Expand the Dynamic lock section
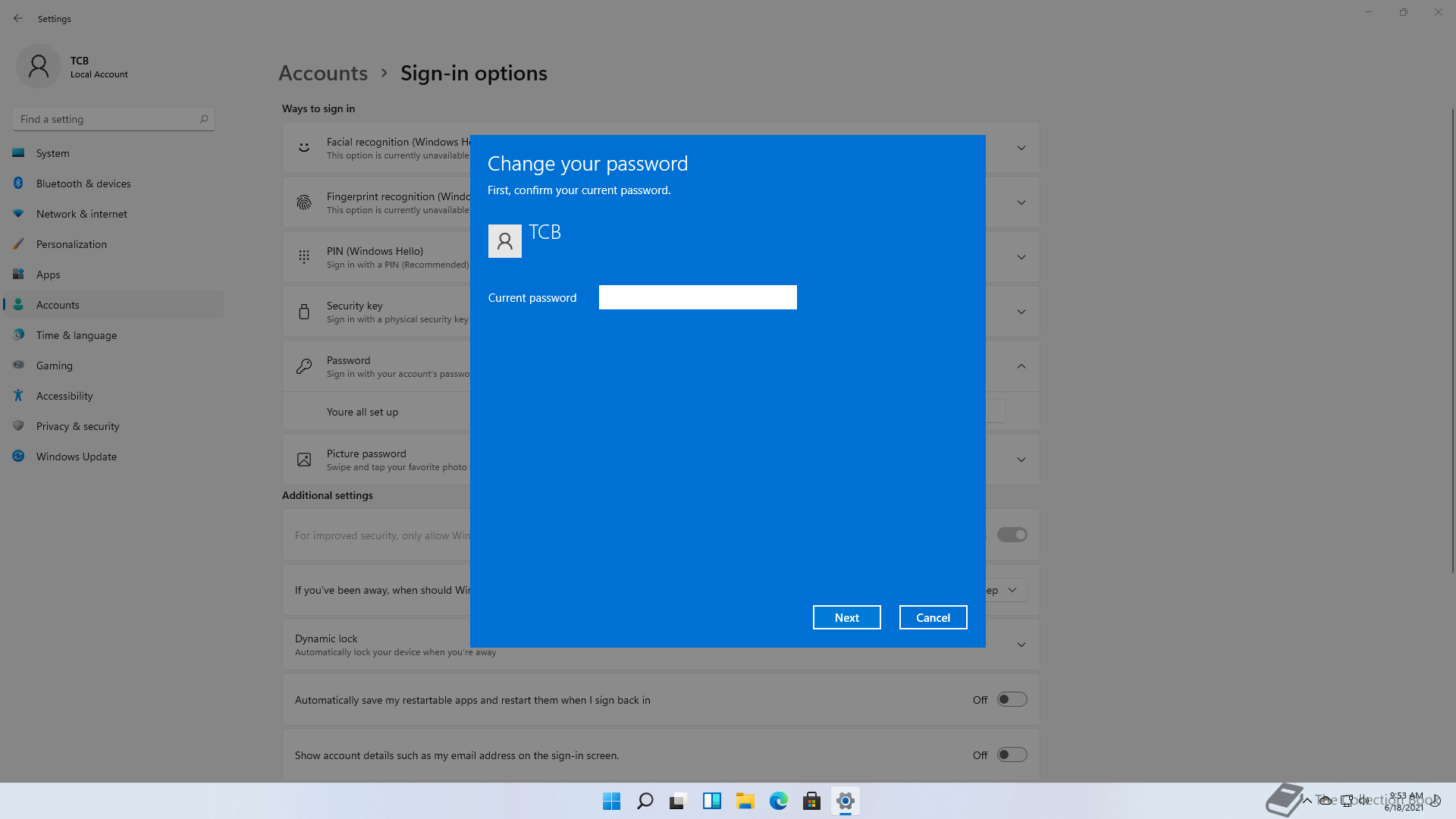 click(1021, 645)
